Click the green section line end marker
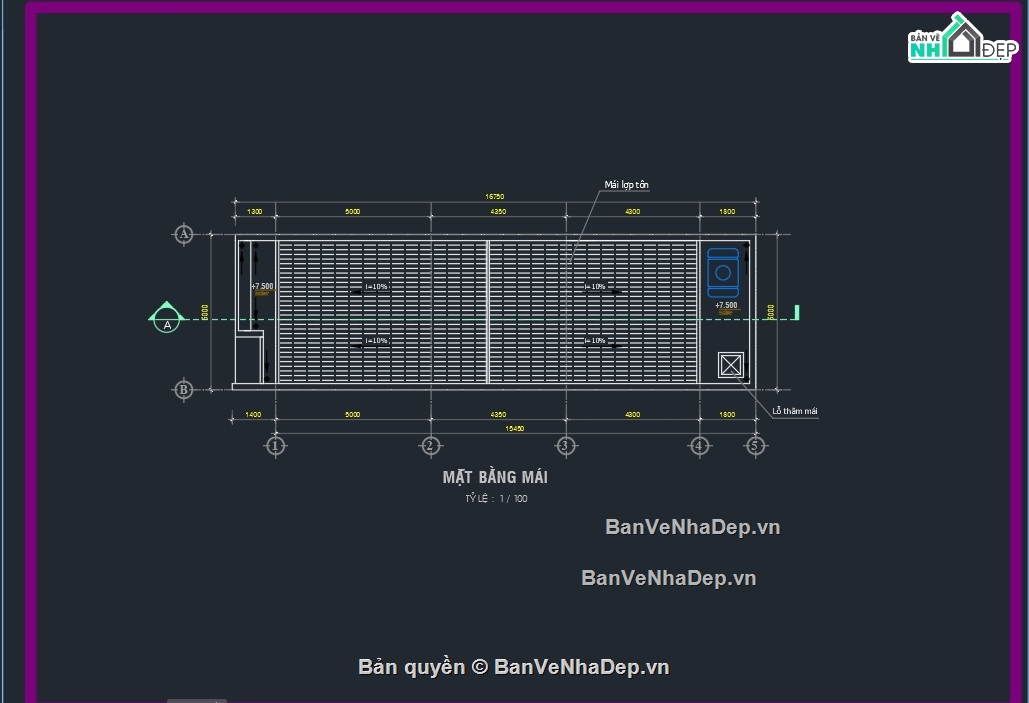The width and height of the screenshot is (1029, 703). (x=797, y=312)
